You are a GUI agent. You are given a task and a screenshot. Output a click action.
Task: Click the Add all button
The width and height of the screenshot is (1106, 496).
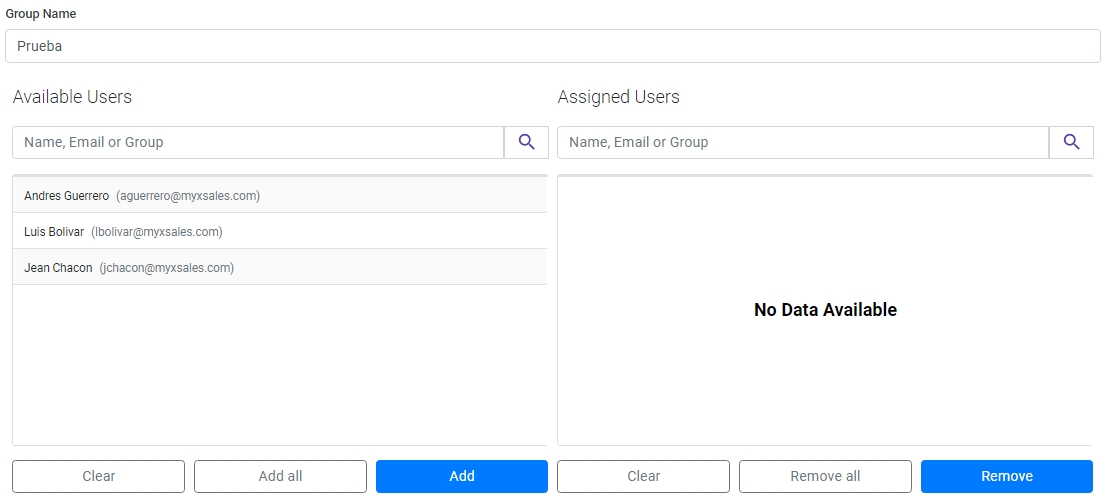(x=280, y=476)
